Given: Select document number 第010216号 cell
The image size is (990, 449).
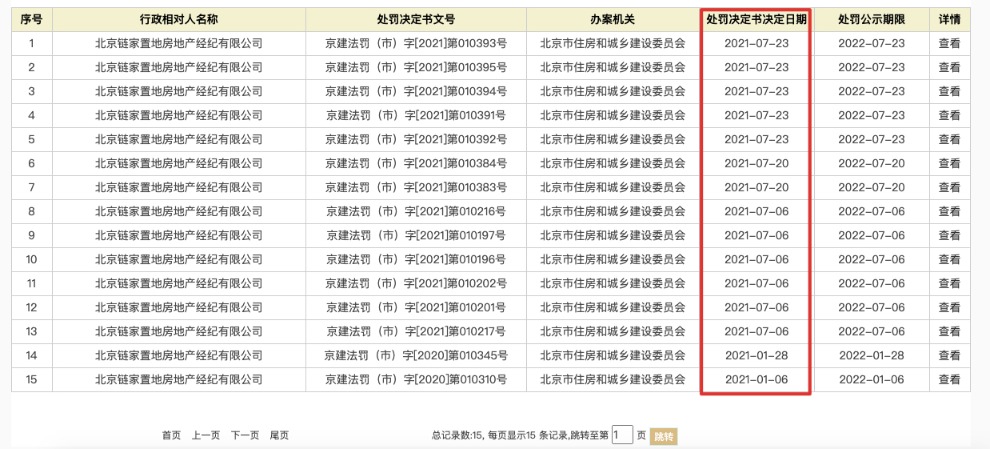Looking at the screenshot, I should (x=416, y=212).
